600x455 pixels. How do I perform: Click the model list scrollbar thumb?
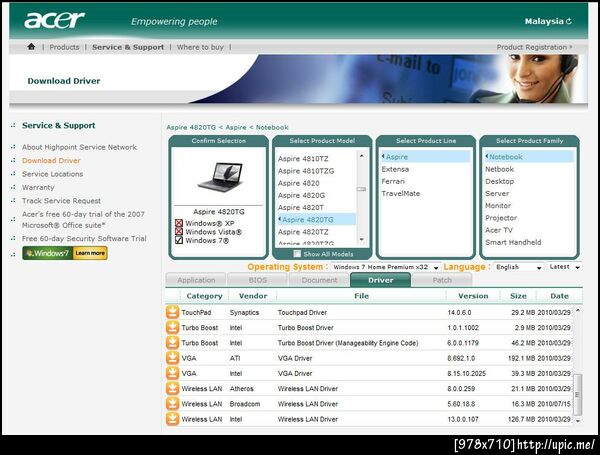(x=361, y=189)
